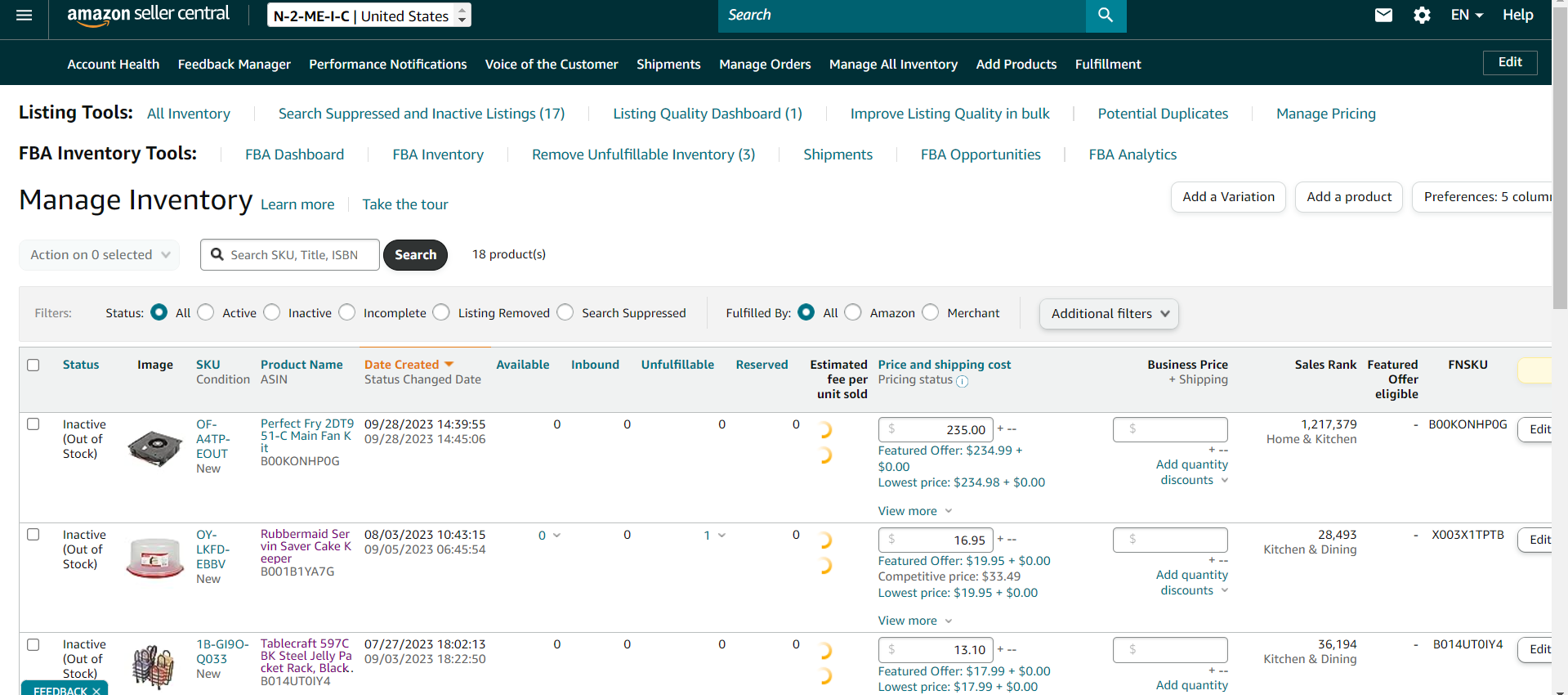Open Voice of the Customer menu item

(552, 64)
